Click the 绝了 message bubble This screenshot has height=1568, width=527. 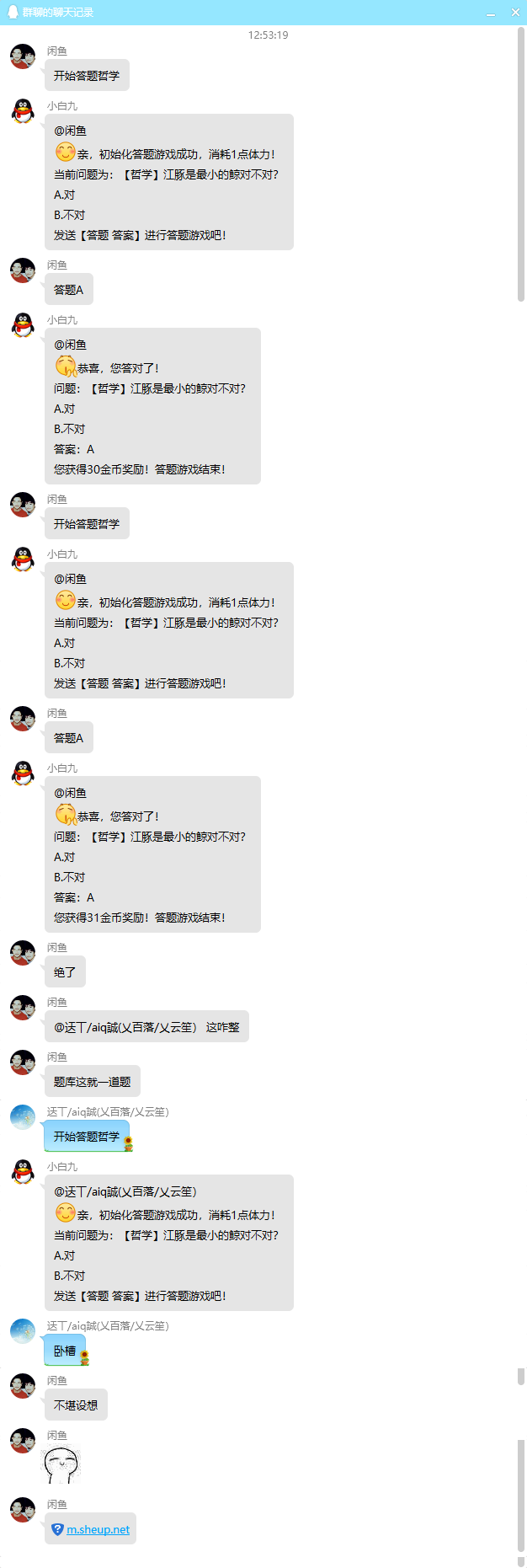click(x=65, y=972)
